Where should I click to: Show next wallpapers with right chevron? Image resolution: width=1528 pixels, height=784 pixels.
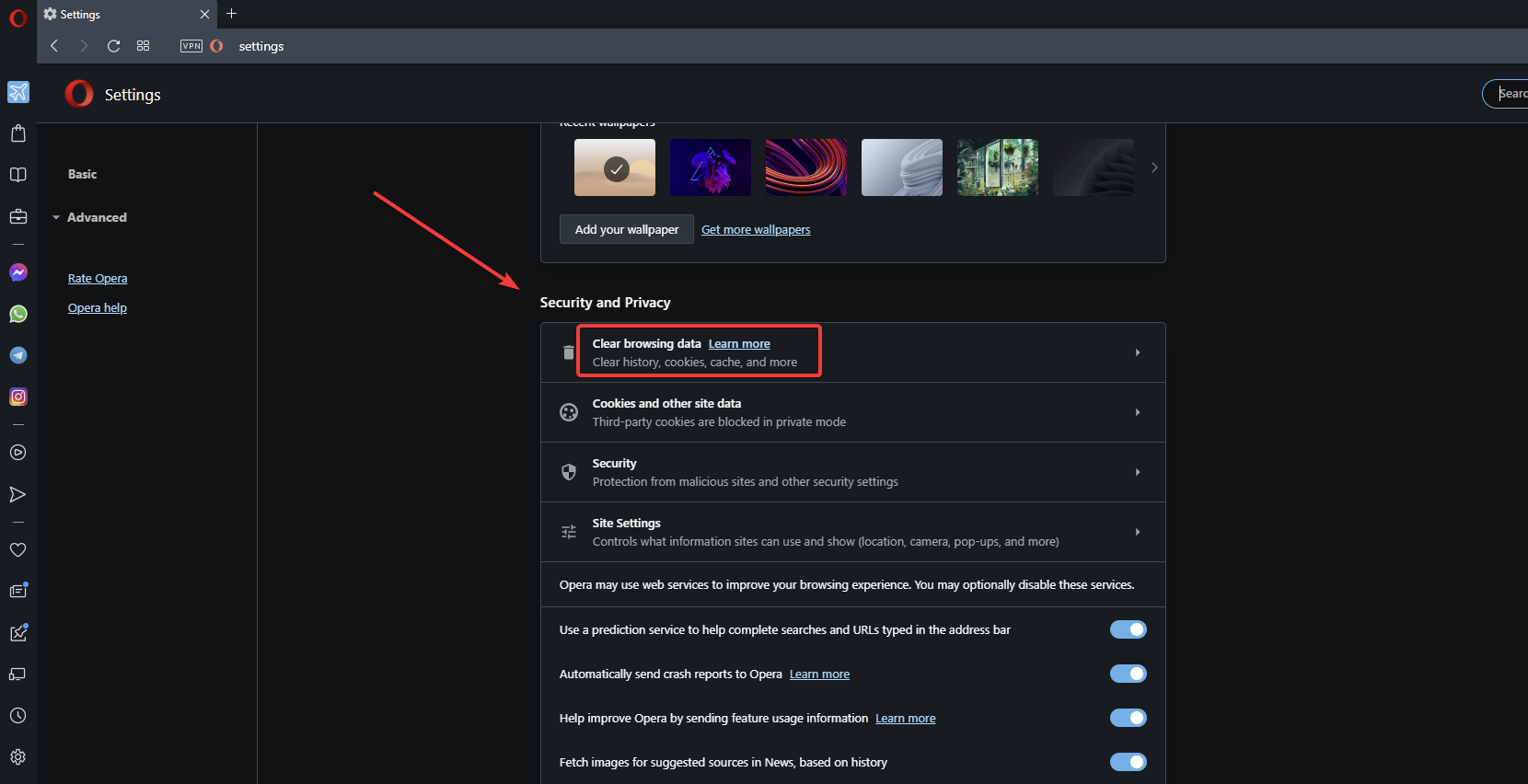coord(1154,167)
